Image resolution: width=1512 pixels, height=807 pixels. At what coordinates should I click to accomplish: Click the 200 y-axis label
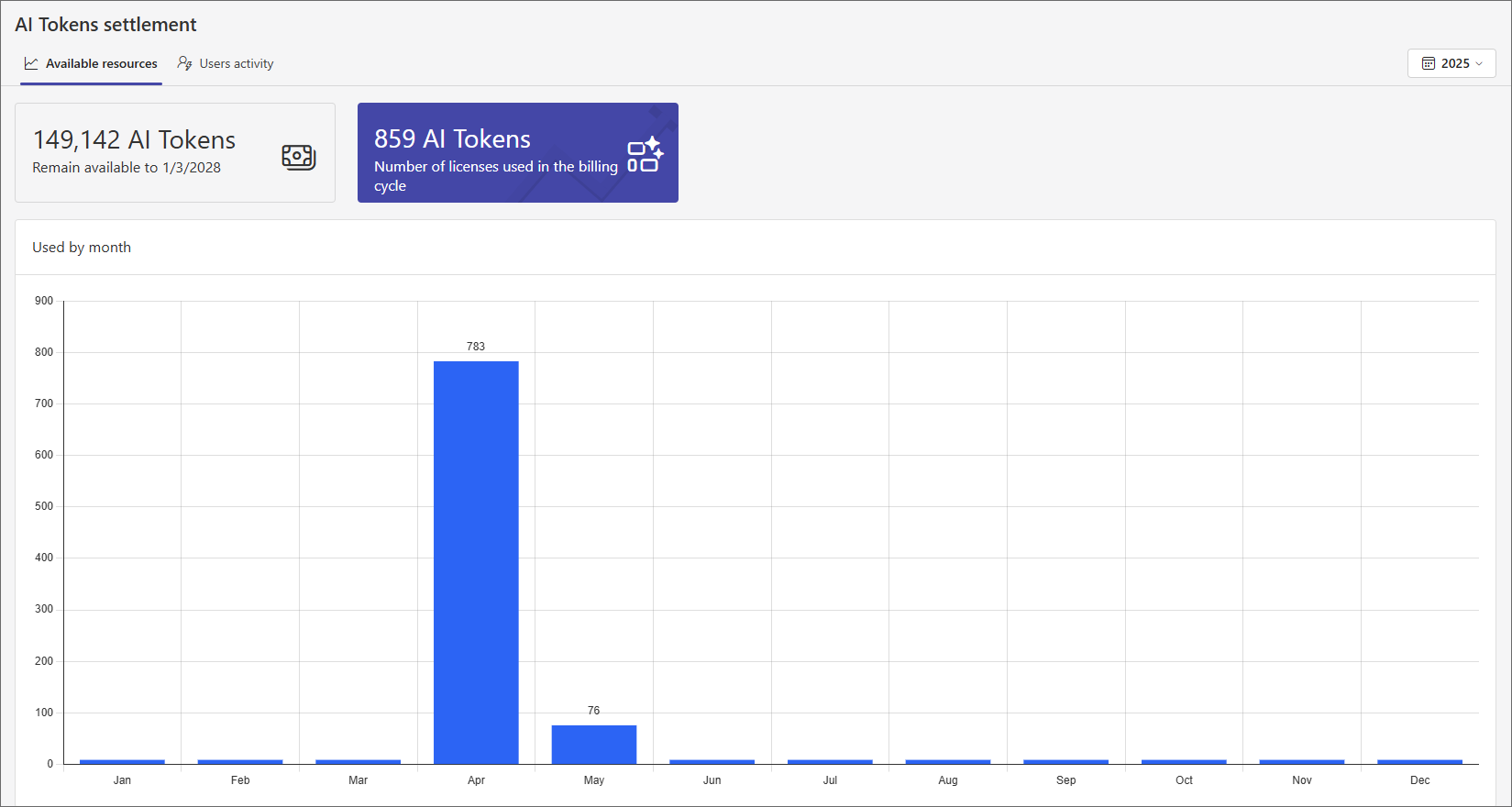point(44,661)
